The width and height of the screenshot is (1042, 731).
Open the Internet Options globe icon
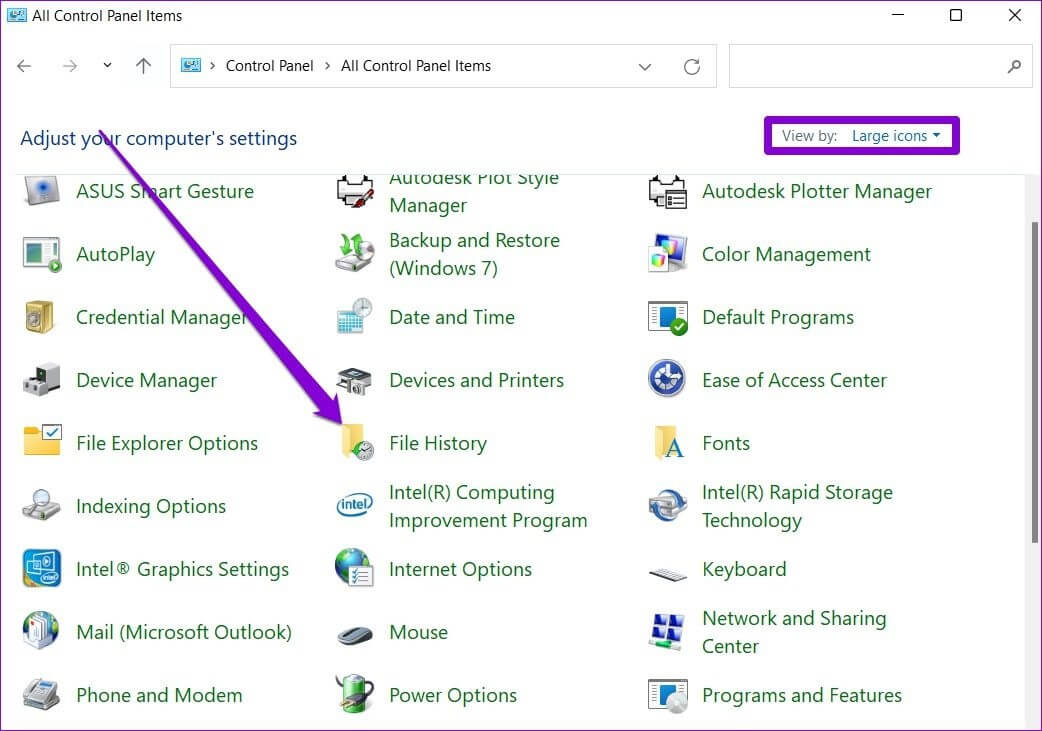click(x=354, y=568)
